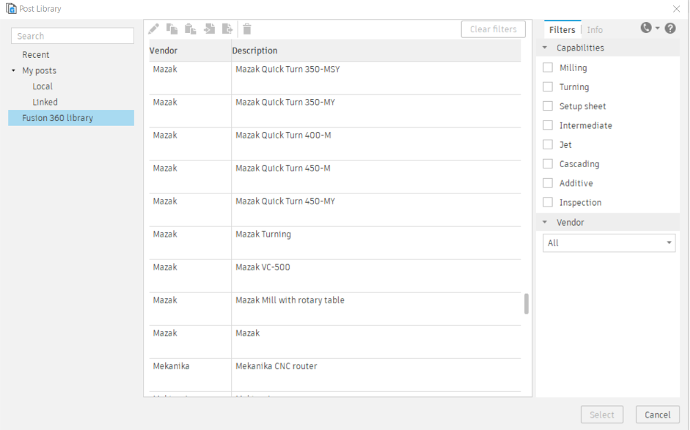Collapse the Vendor filter section
690x430 pixels.
tap(545, 222)
